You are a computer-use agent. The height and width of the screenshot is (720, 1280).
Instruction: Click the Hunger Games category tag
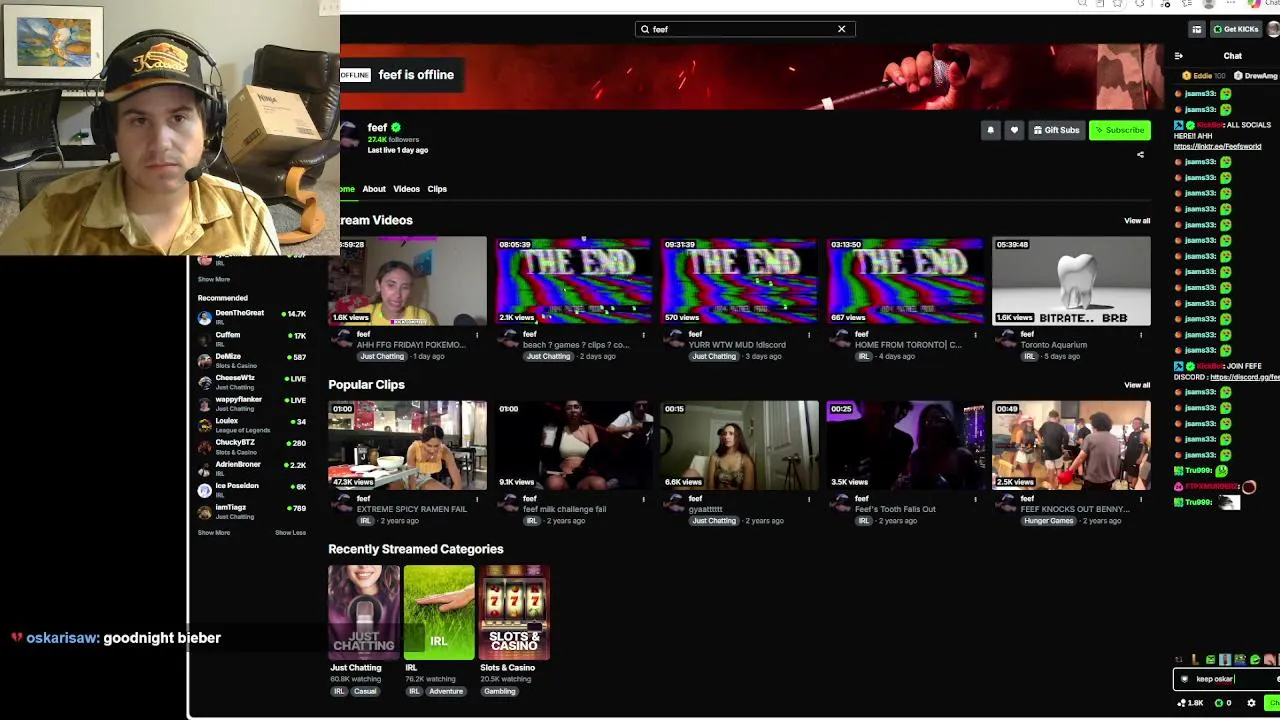coord(1048,521)
